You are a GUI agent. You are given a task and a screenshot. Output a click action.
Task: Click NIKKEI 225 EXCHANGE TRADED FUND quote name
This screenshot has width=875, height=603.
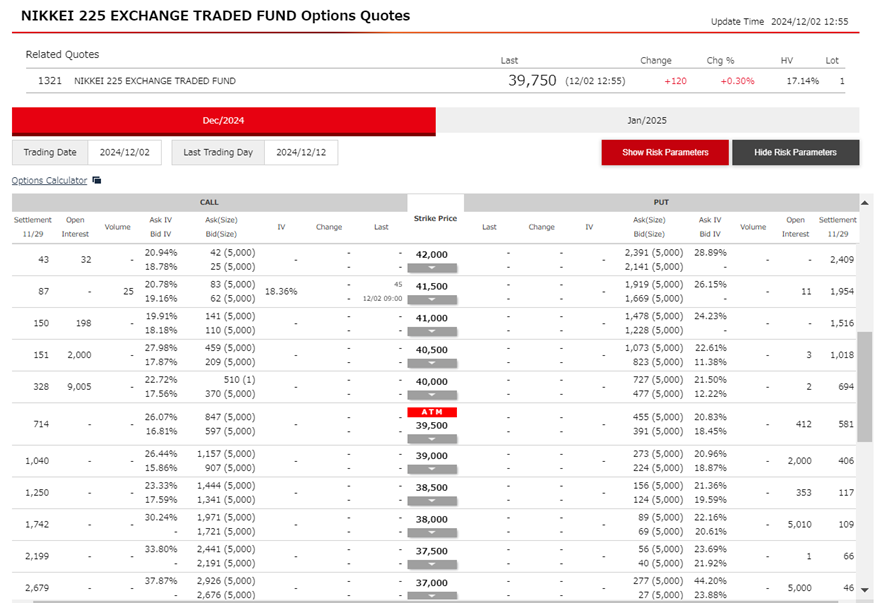[x=155, y=81]
